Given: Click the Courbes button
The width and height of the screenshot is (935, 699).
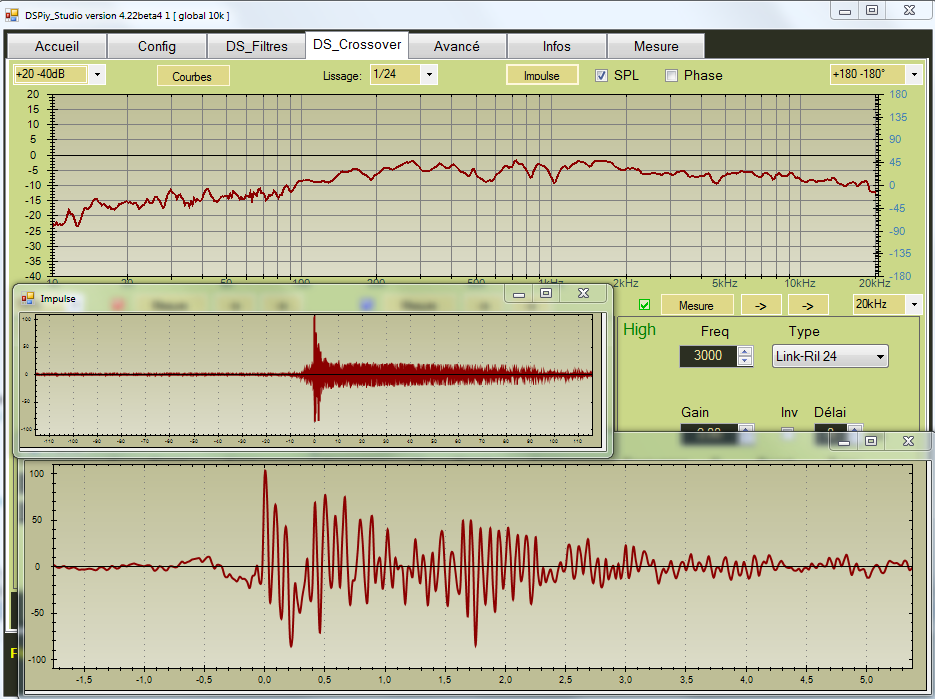Looking at the screenshot, I should pos(192,76).
